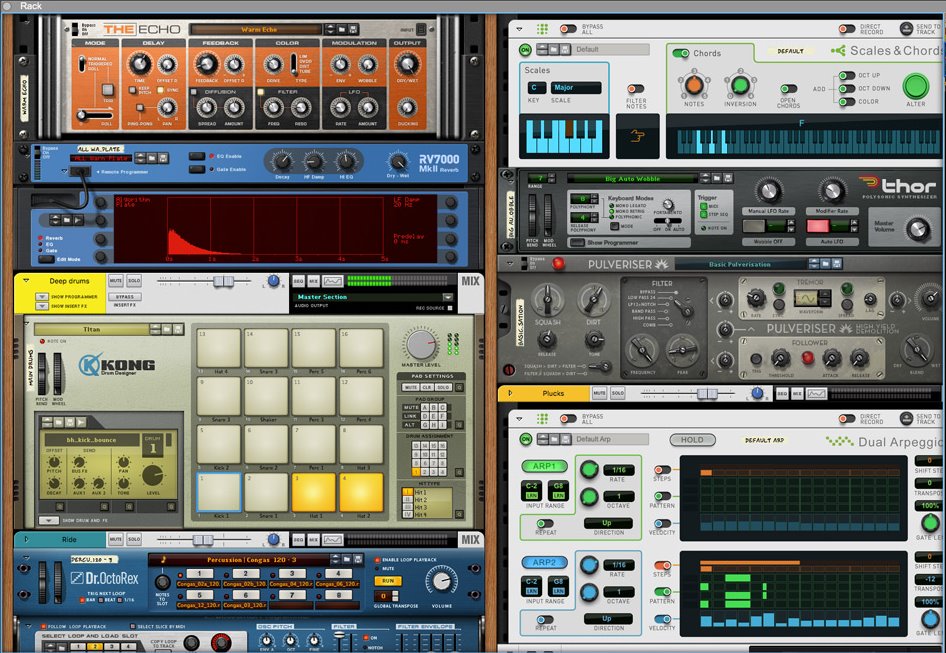Click the Alter button on Scales & Chords
Image resolution: width=946 pixels, height=653 pixels.
pos(916,88)
